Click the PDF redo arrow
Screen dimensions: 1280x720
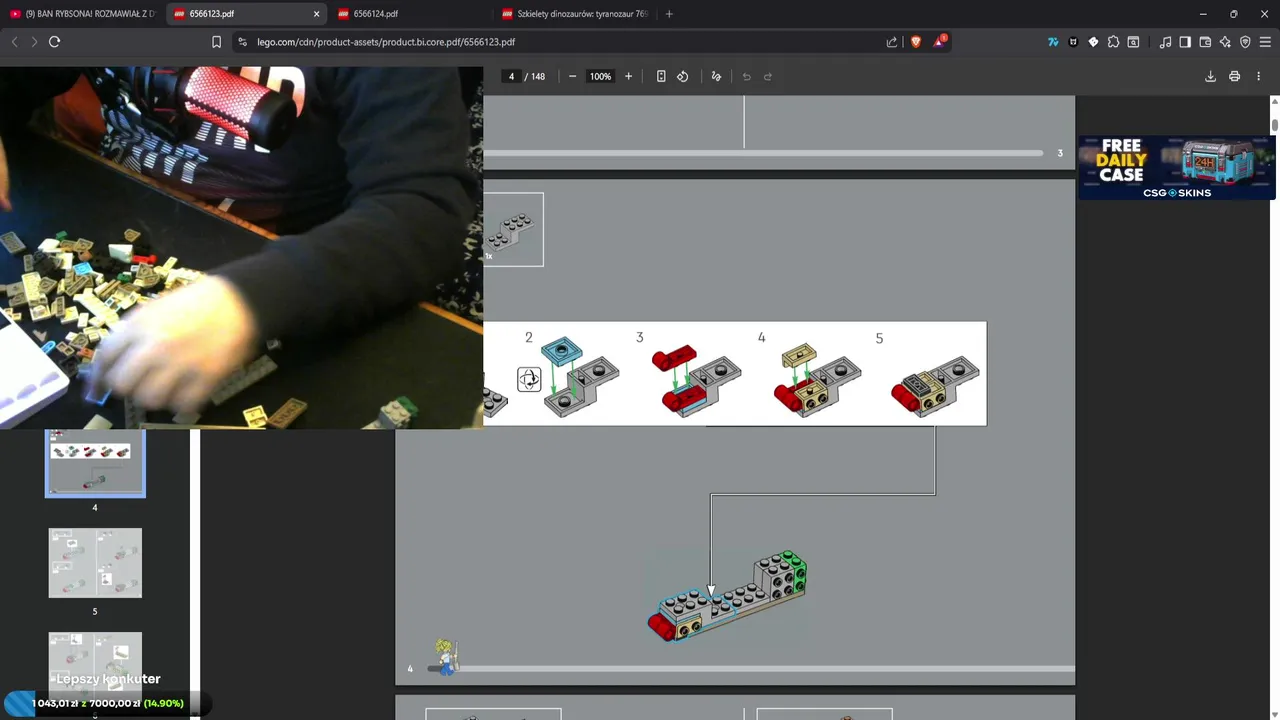pyautogui.click(x=768, y=76)
